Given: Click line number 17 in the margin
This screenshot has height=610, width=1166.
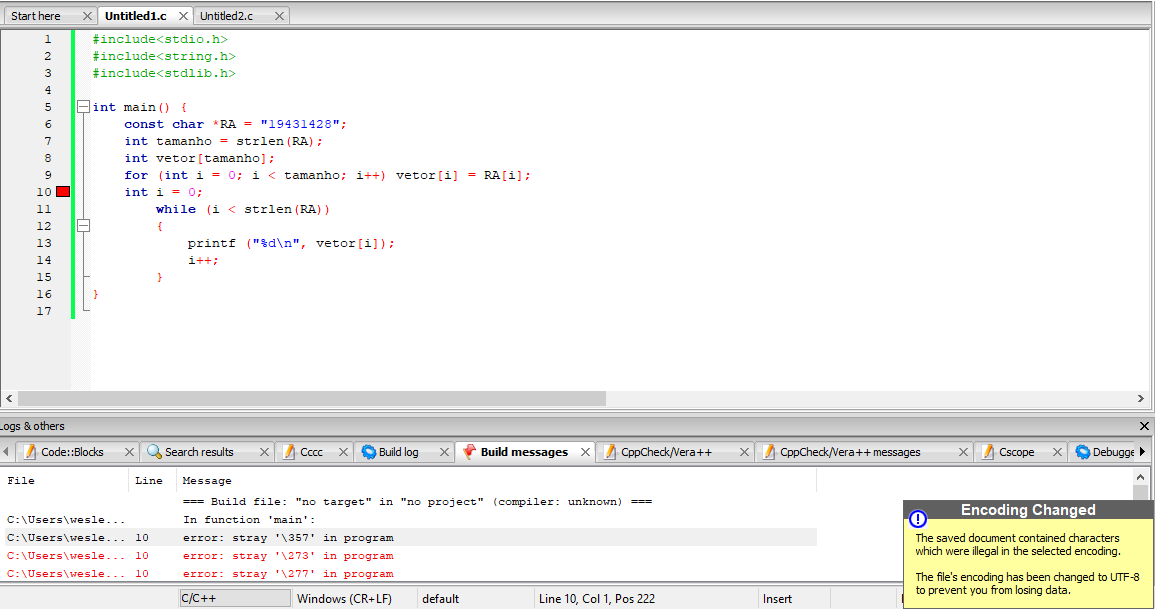Looking at the screenshot, I should 44,312.
